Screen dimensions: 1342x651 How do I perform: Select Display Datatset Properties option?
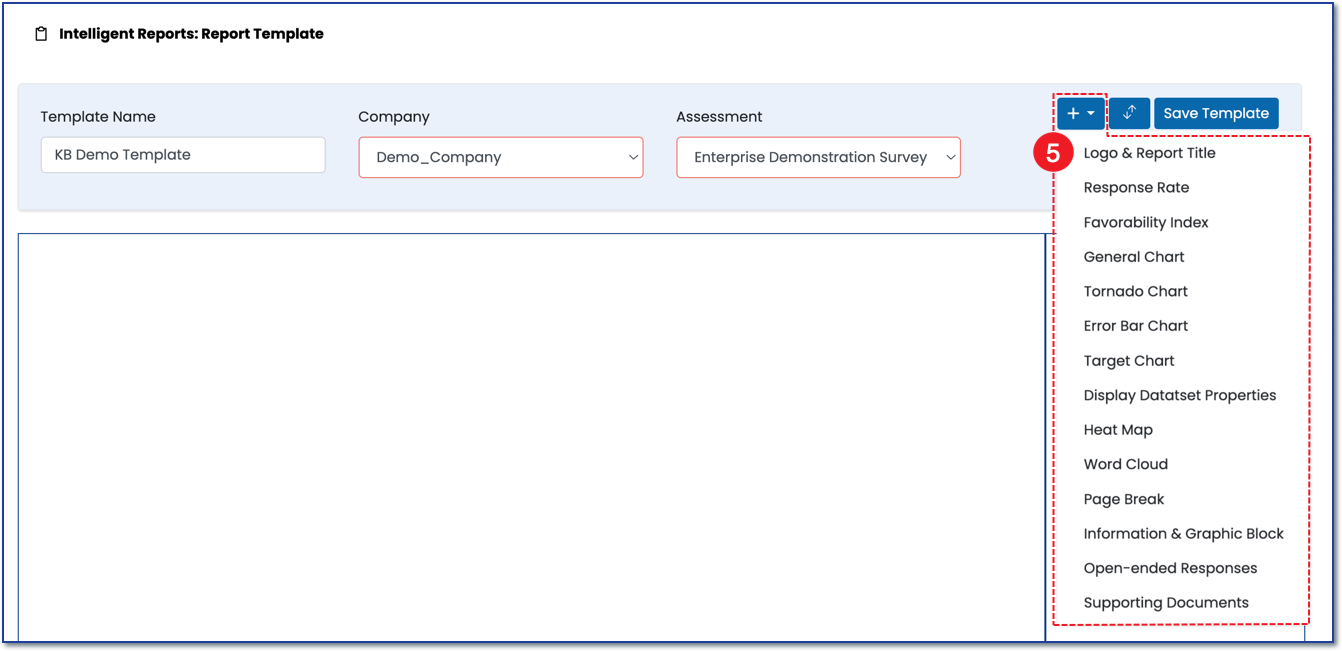pyautogui.click(x=1180, y=395)
